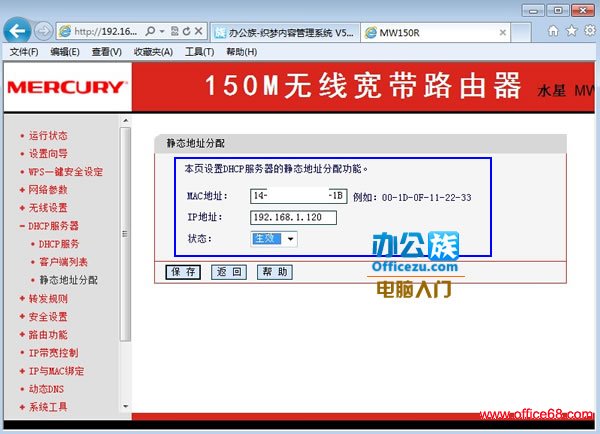Open 设置向导 in sidebar
The image size is (600, 434).
click(48, 153)
